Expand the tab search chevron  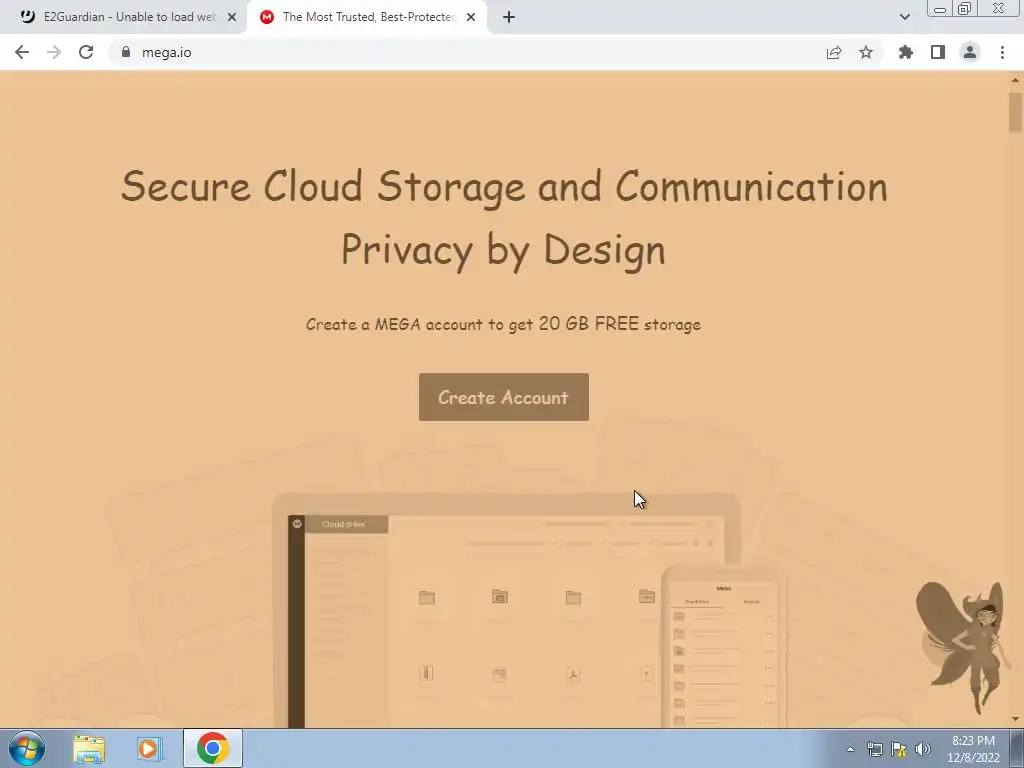(904, 17)
